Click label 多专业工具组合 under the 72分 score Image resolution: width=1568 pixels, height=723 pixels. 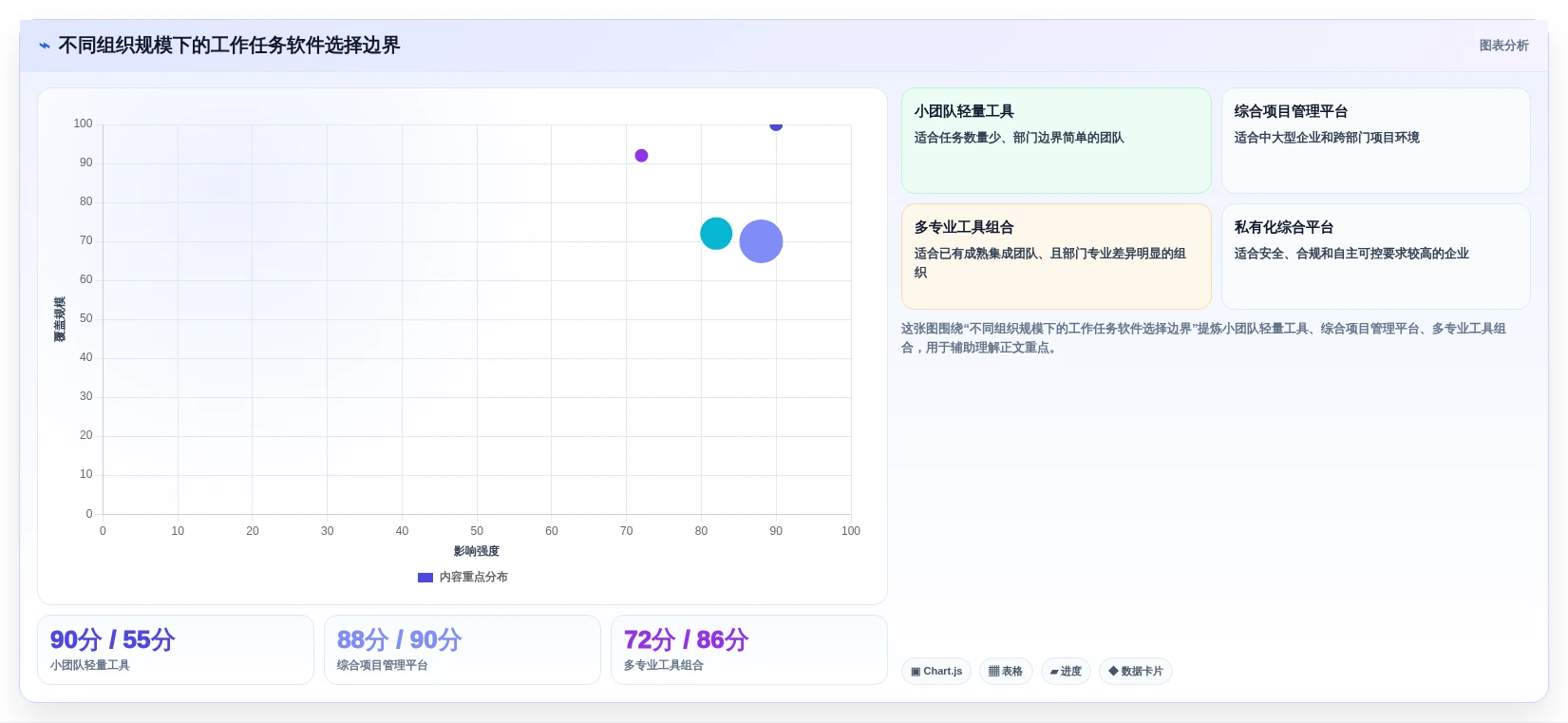tap(664, 665)
